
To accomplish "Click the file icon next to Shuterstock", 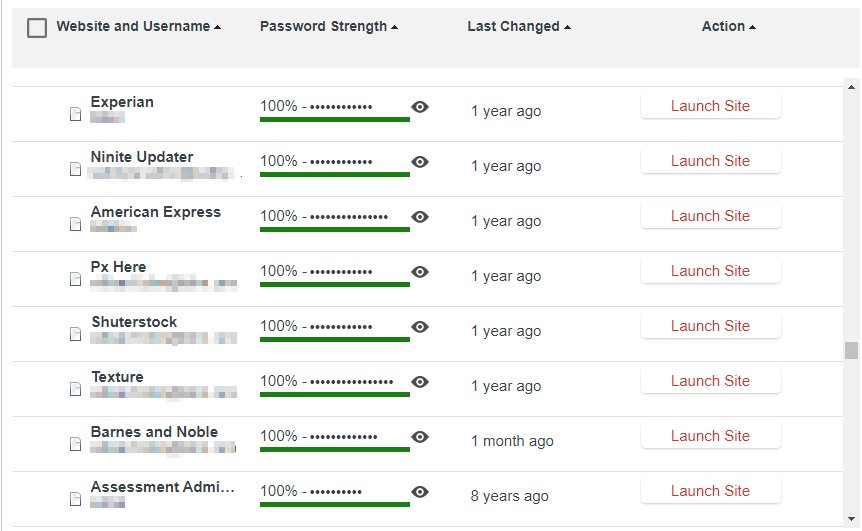I will (x=75, y=334).
